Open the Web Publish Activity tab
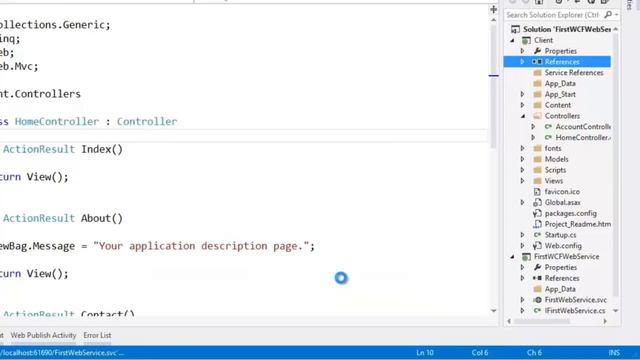This screenshot has width=640, height=360. click(43, 335)
